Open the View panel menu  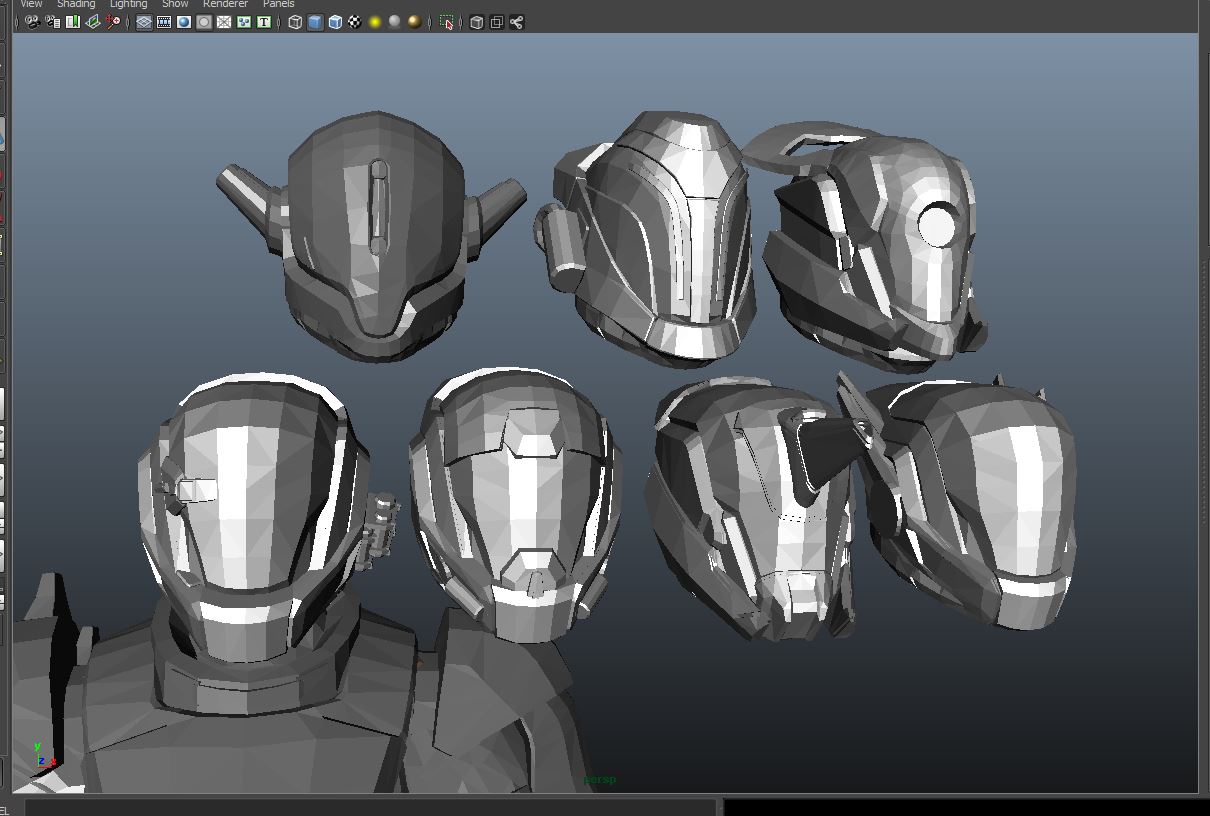pos(31,4)
